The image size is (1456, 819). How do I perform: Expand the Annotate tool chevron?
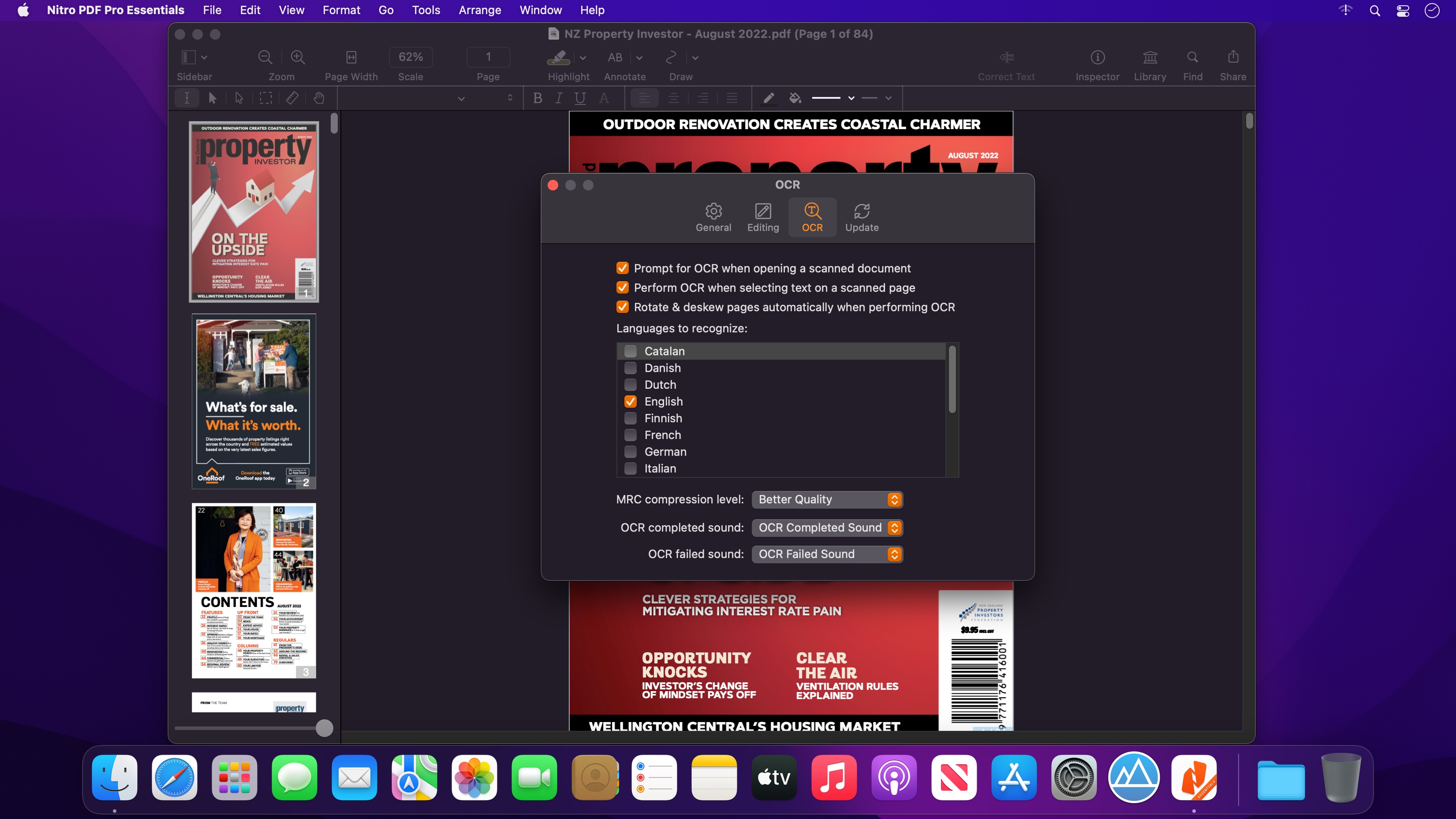pyautogui.click(x=639, y=58)
